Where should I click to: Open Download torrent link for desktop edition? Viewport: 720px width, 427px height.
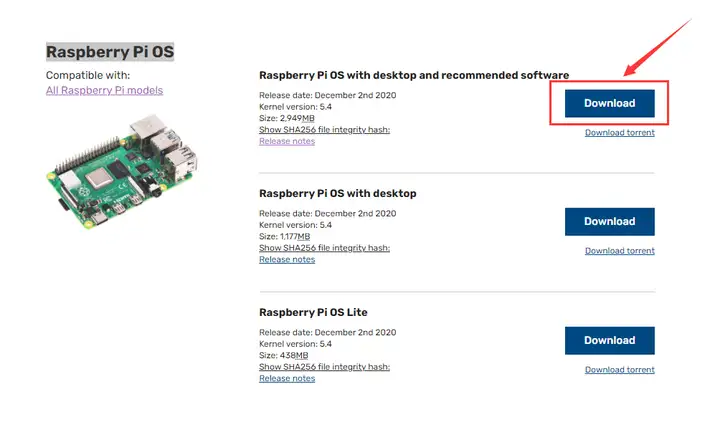(619, 251)
